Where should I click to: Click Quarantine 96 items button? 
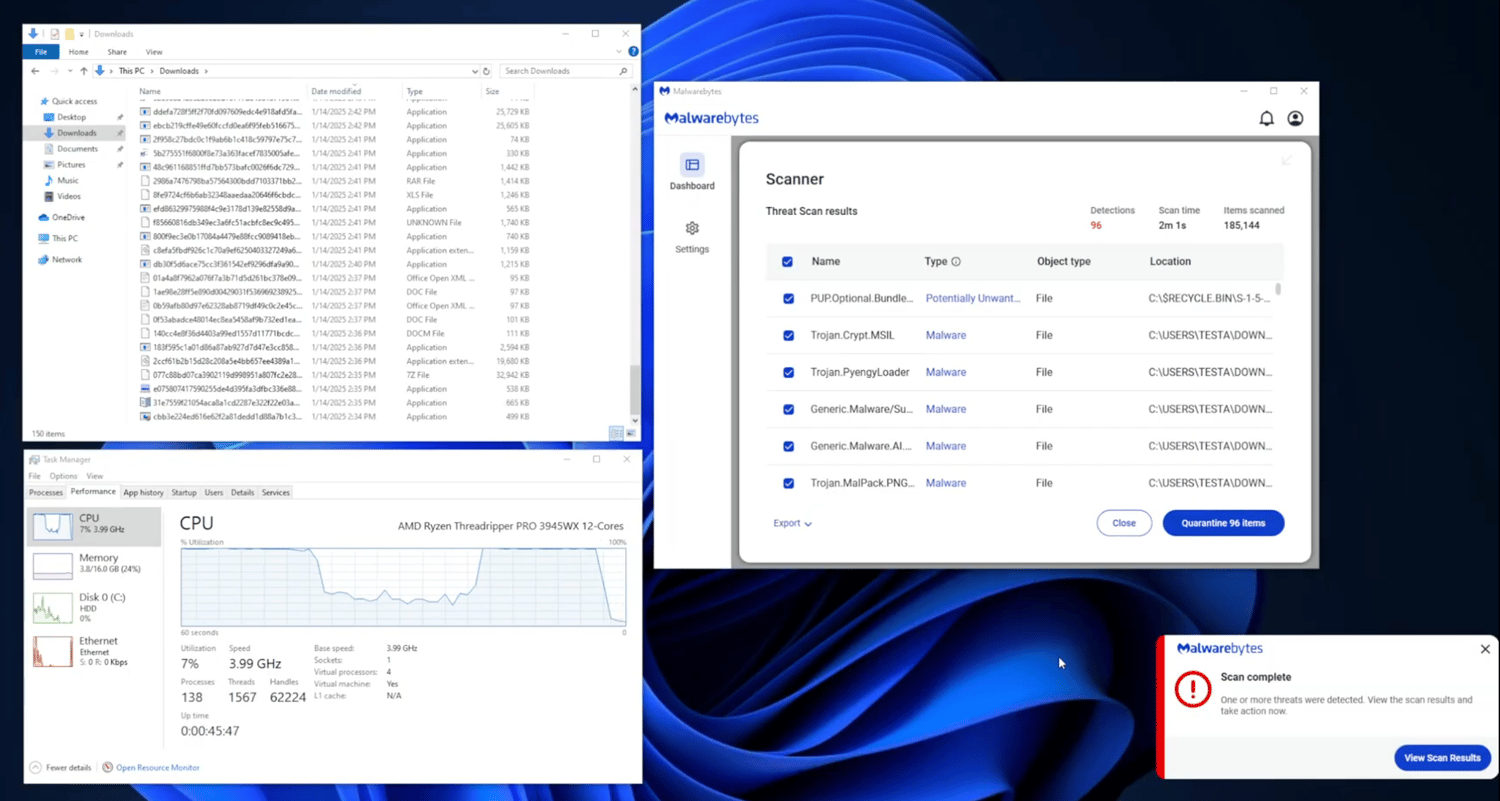pyautogui.click(x=1223, y=523)
